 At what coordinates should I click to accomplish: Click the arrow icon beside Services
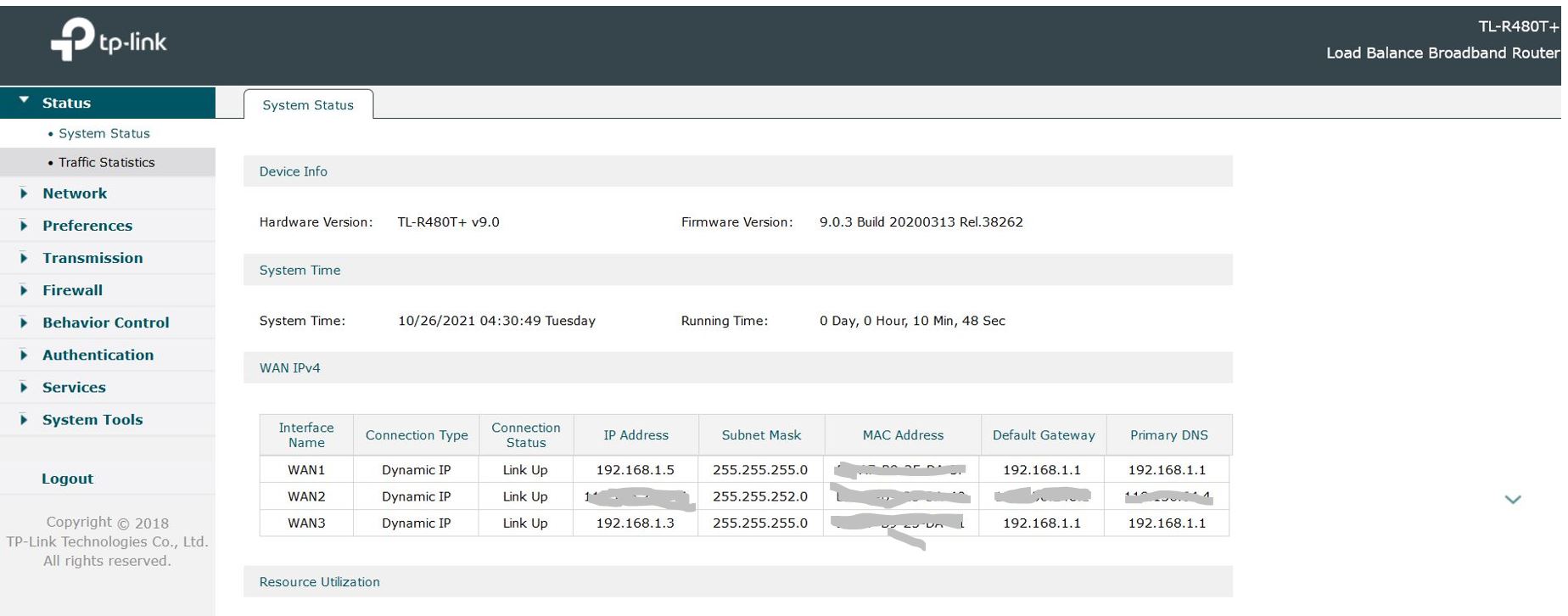pyautogui.click(x=24, y=387)
